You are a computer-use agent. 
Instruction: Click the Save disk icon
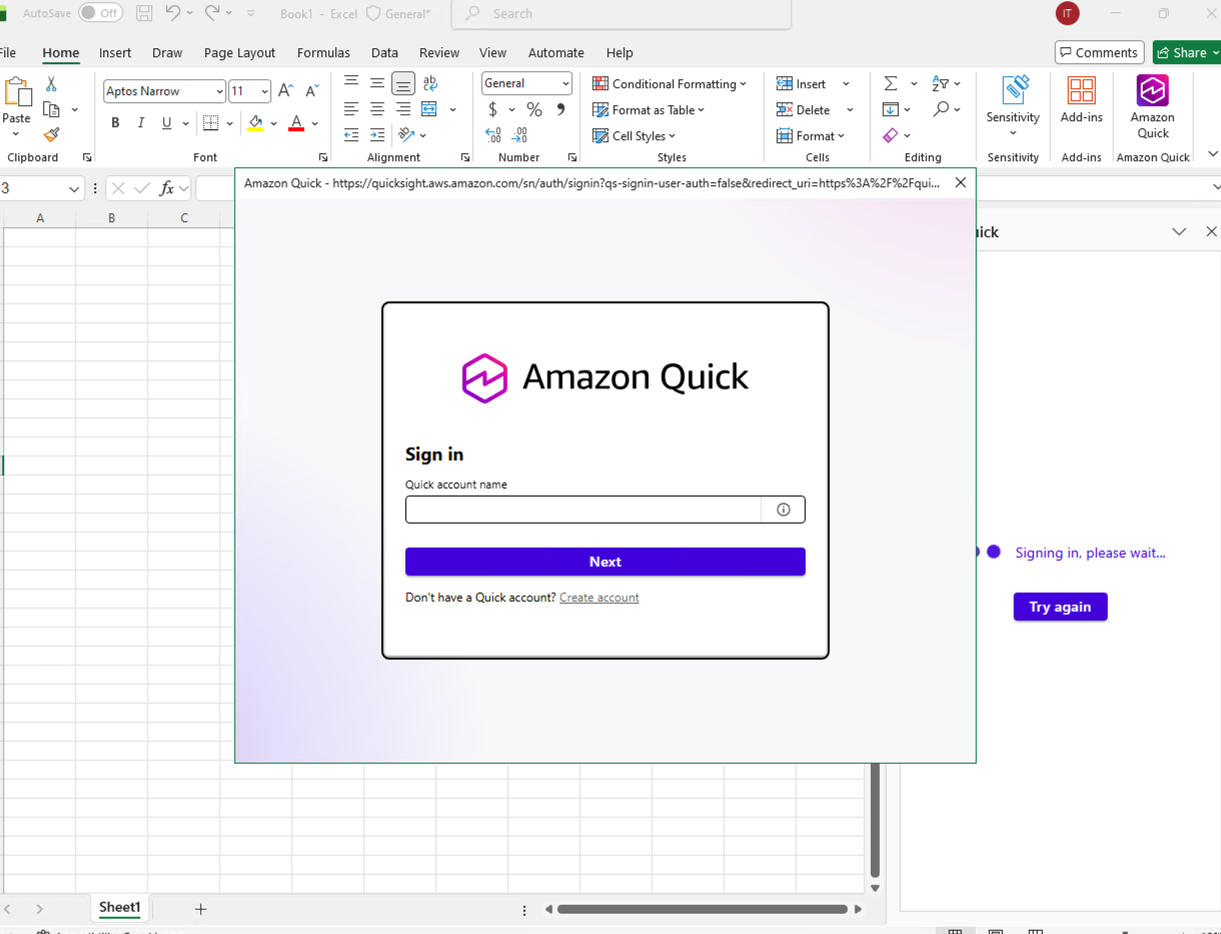pos(144,13)
